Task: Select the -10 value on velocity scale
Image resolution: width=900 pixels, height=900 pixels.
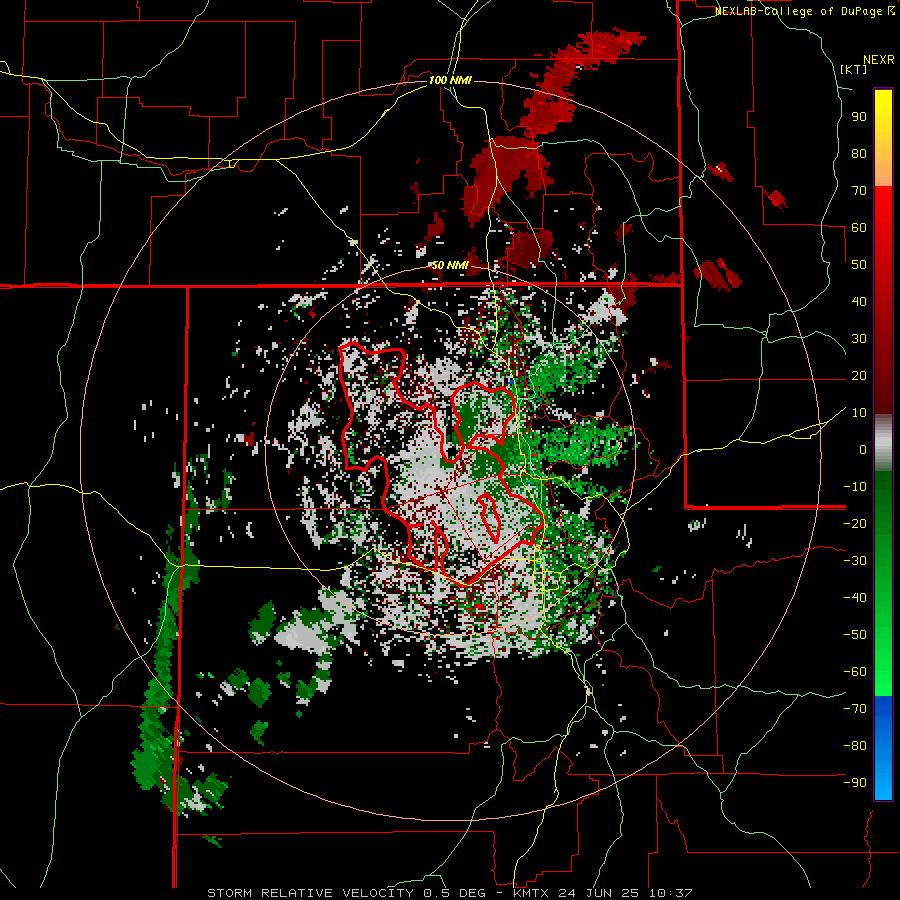Action: click(855, 487)
